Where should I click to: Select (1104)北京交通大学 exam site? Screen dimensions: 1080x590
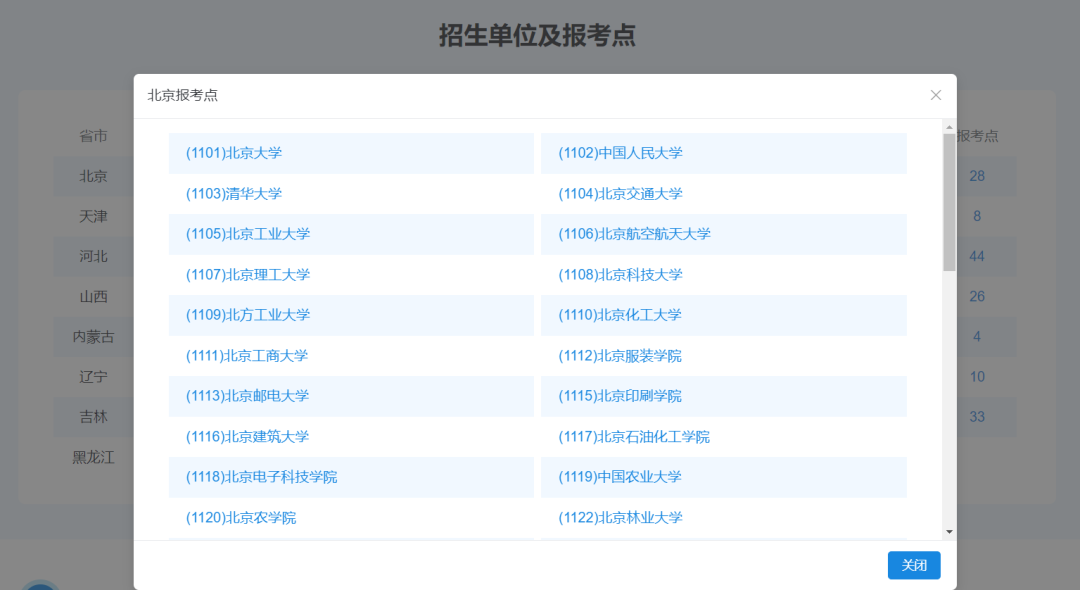(x=620, y=194)
